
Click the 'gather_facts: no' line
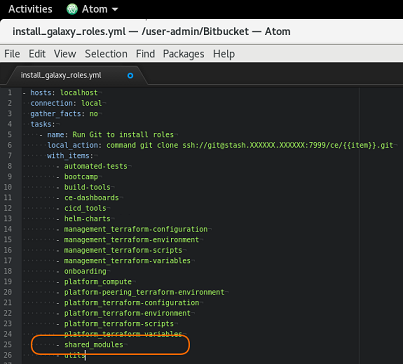tap(64, 114)
